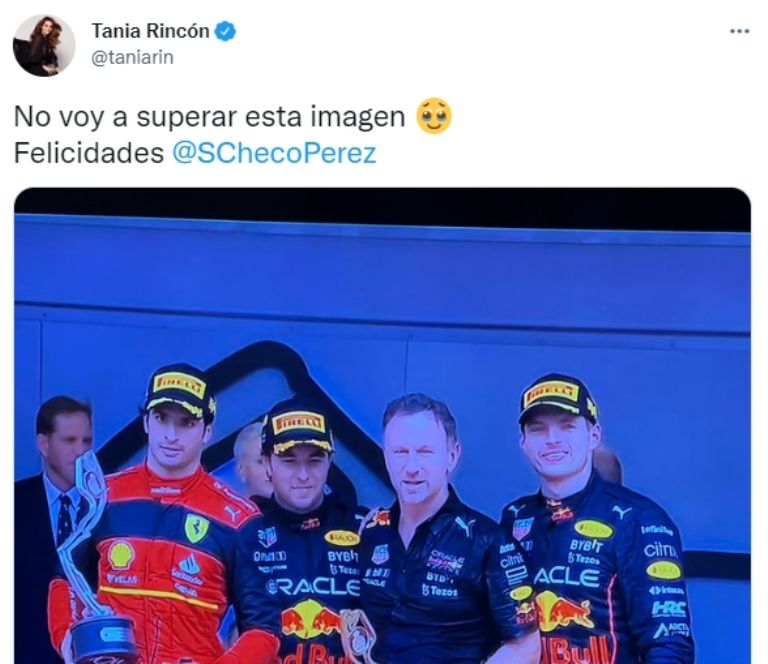Click the Ferrari shield logo on red suit
Screen dimensions: 768x664
197,528
